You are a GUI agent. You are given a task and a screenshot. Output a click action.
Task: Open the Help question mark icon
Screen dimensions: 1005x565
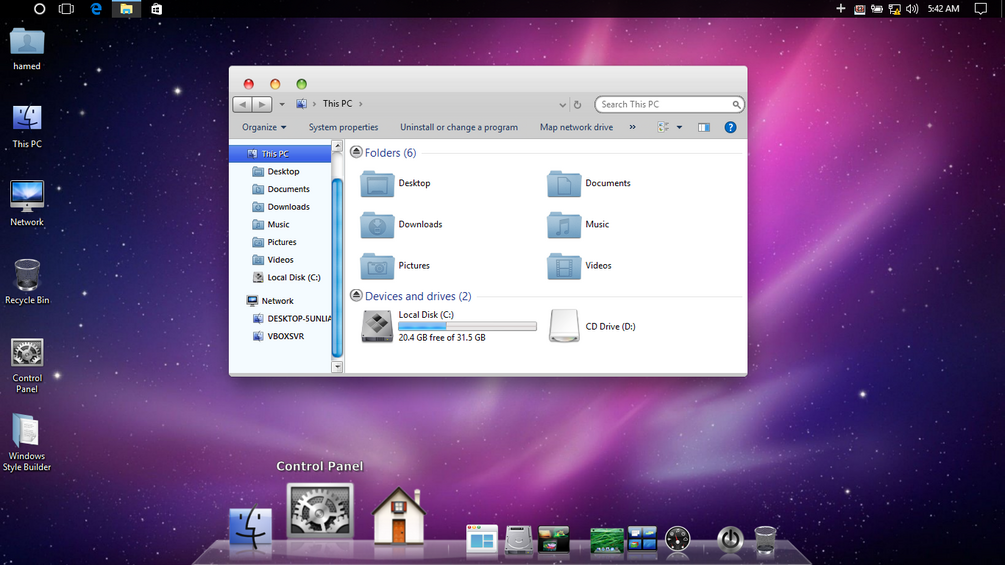pyautogui.click(x=730, y=127)
